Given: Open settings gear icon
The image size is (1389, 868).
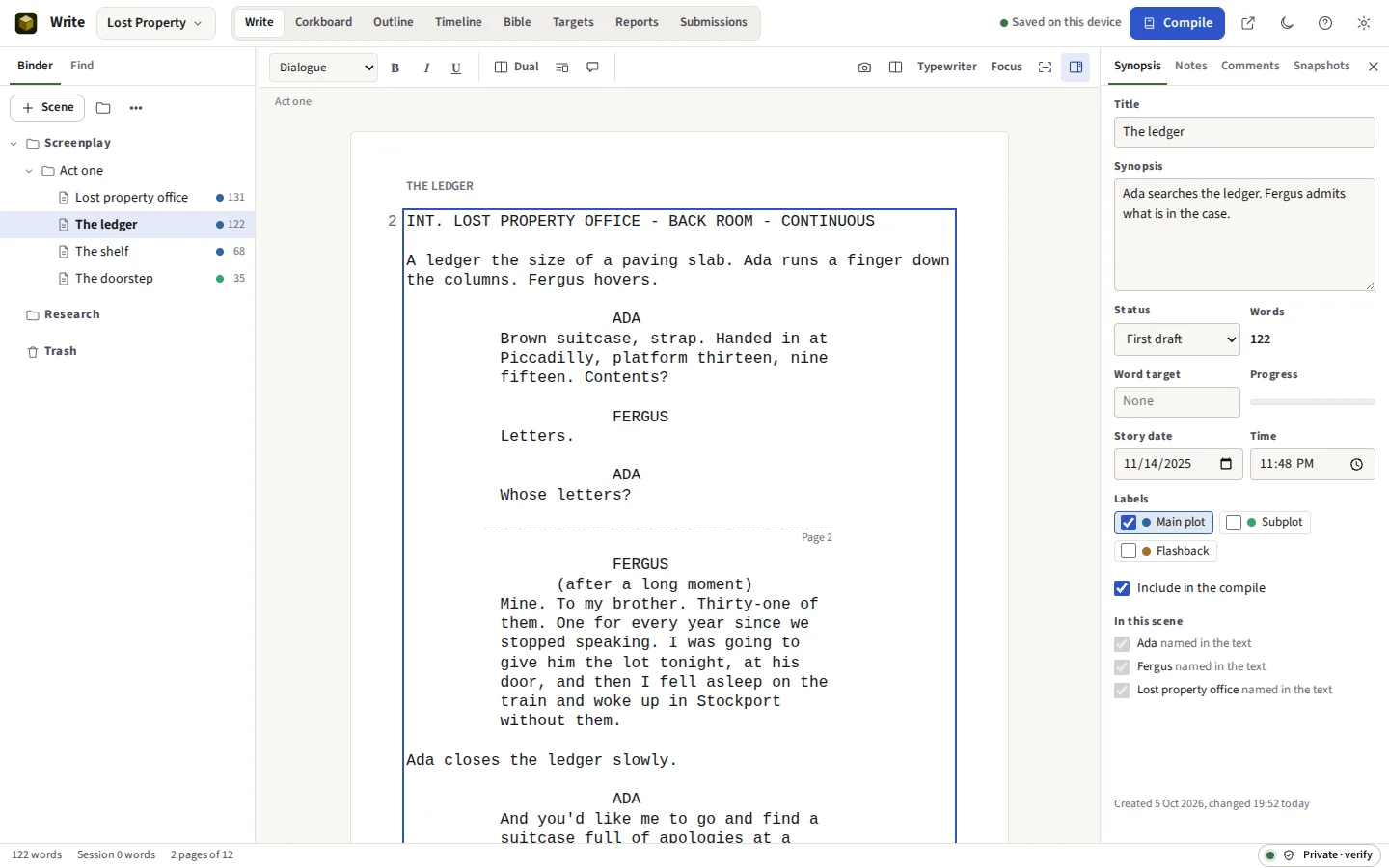Looking at the screenshot, I should pos(1364,23).
